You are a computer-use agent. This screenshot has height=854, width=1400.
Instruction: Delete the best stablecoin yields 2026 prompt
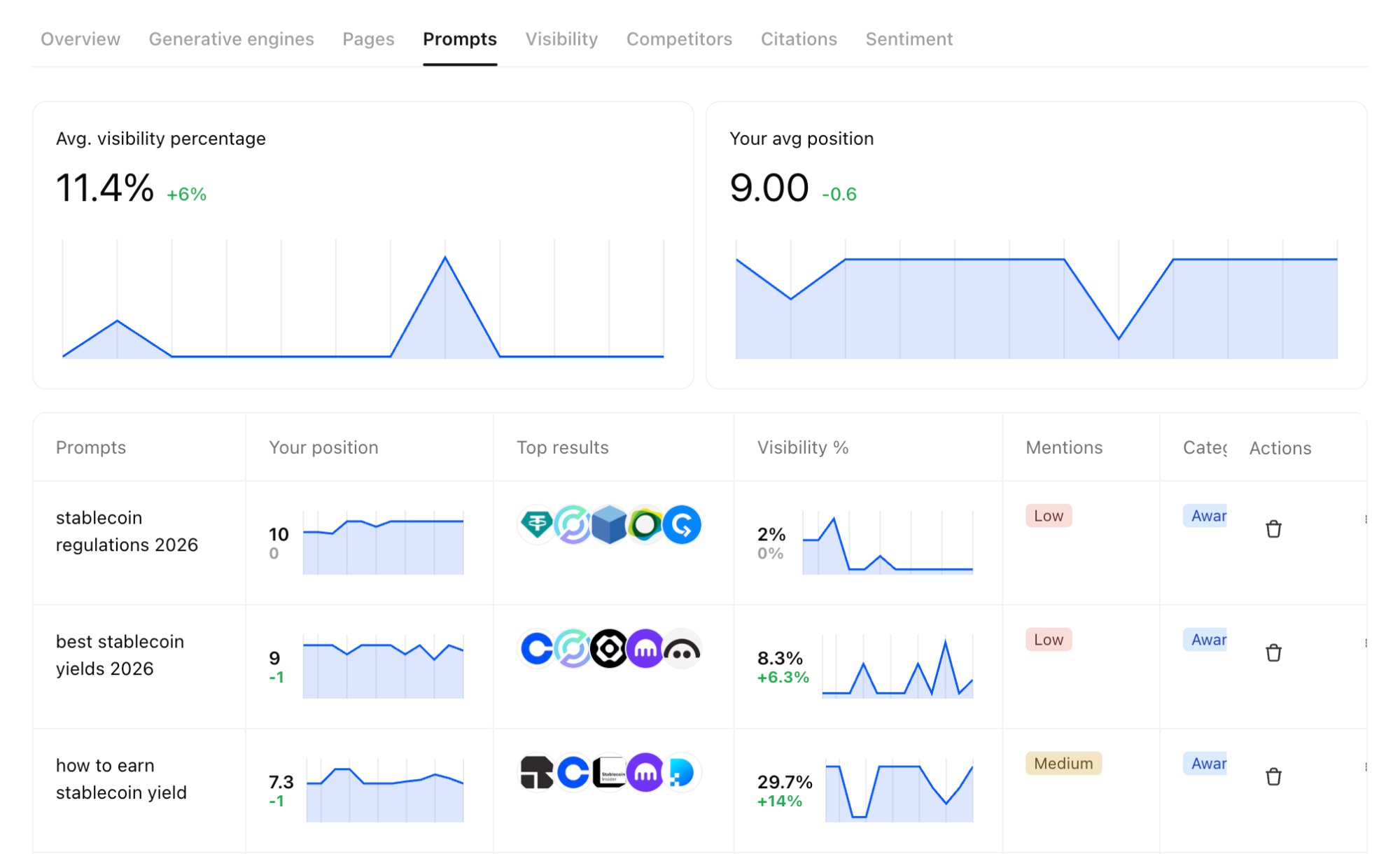click(1273, 652)
